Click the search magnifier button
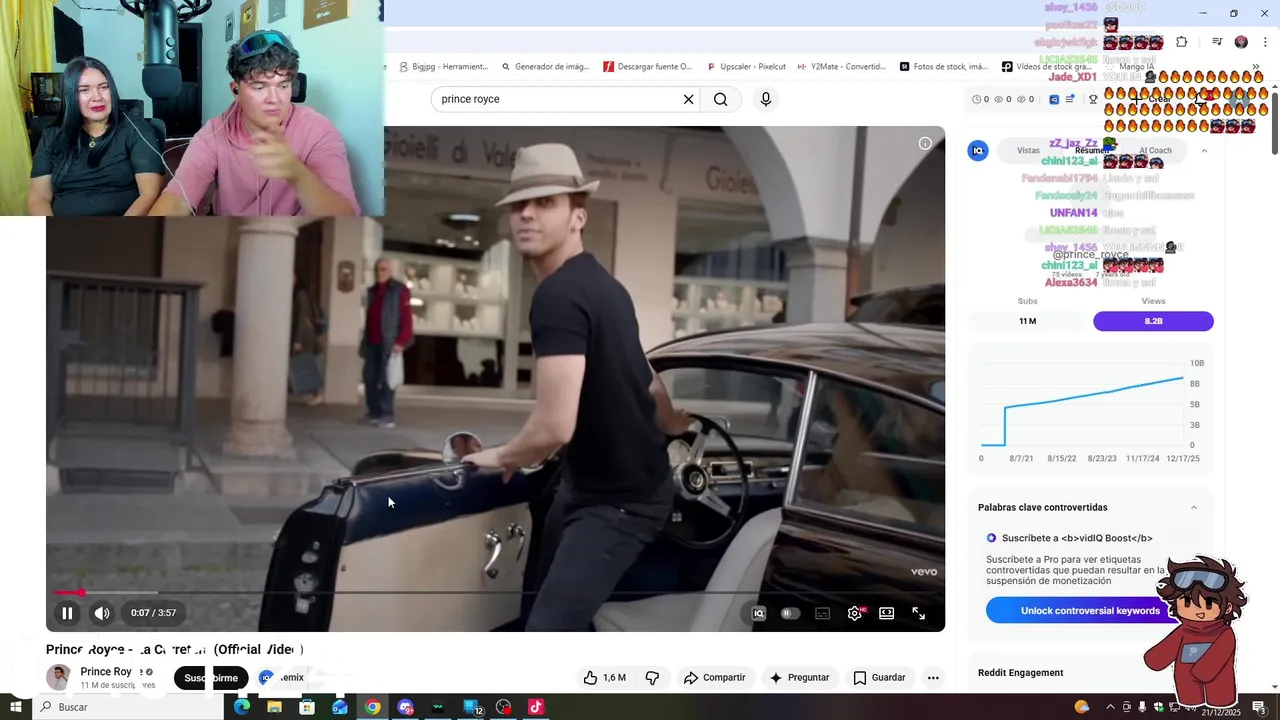Image resolution: width=1280 pixels, height=720 pixels. pos(721,99)
